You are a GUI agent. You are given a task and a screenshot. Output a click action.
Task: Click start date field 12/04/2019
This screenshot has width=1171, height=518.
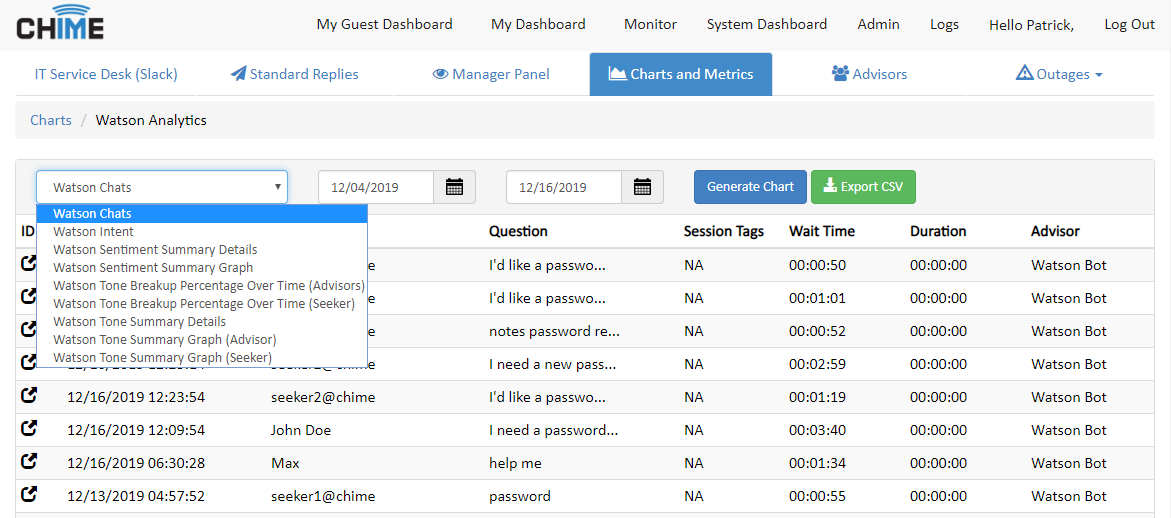tap(376, 187)
